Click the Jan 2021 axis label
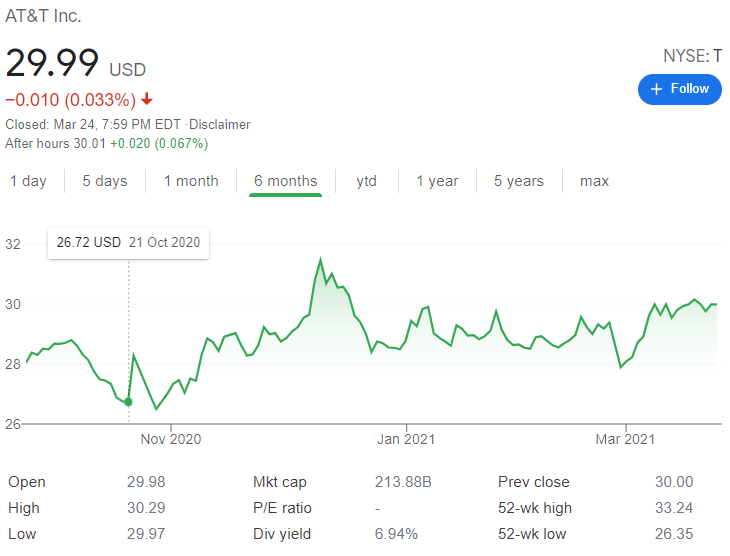This screenshot has width=730, height=556. (x=406, y=439)
